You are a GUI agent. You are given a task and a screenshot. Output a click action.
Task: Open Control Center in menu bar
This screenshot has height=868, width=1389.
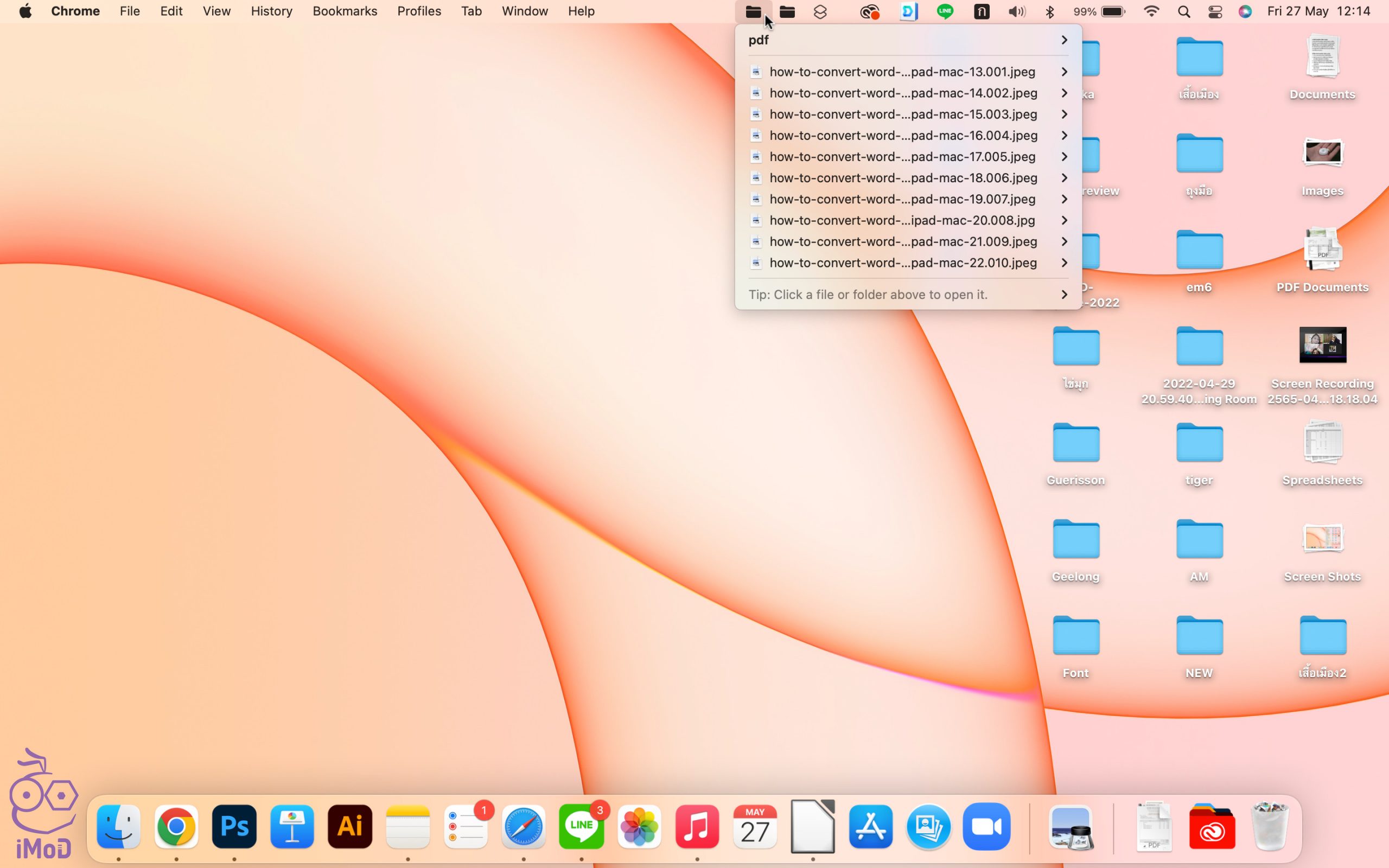tap(1214, 11)
